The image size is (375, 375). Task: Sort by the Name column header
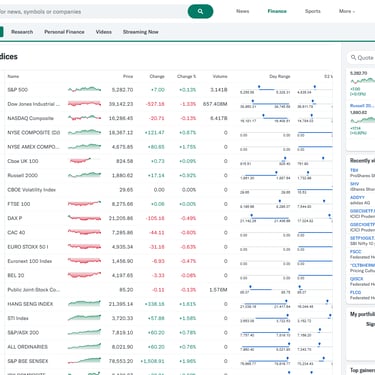(13, 76)
